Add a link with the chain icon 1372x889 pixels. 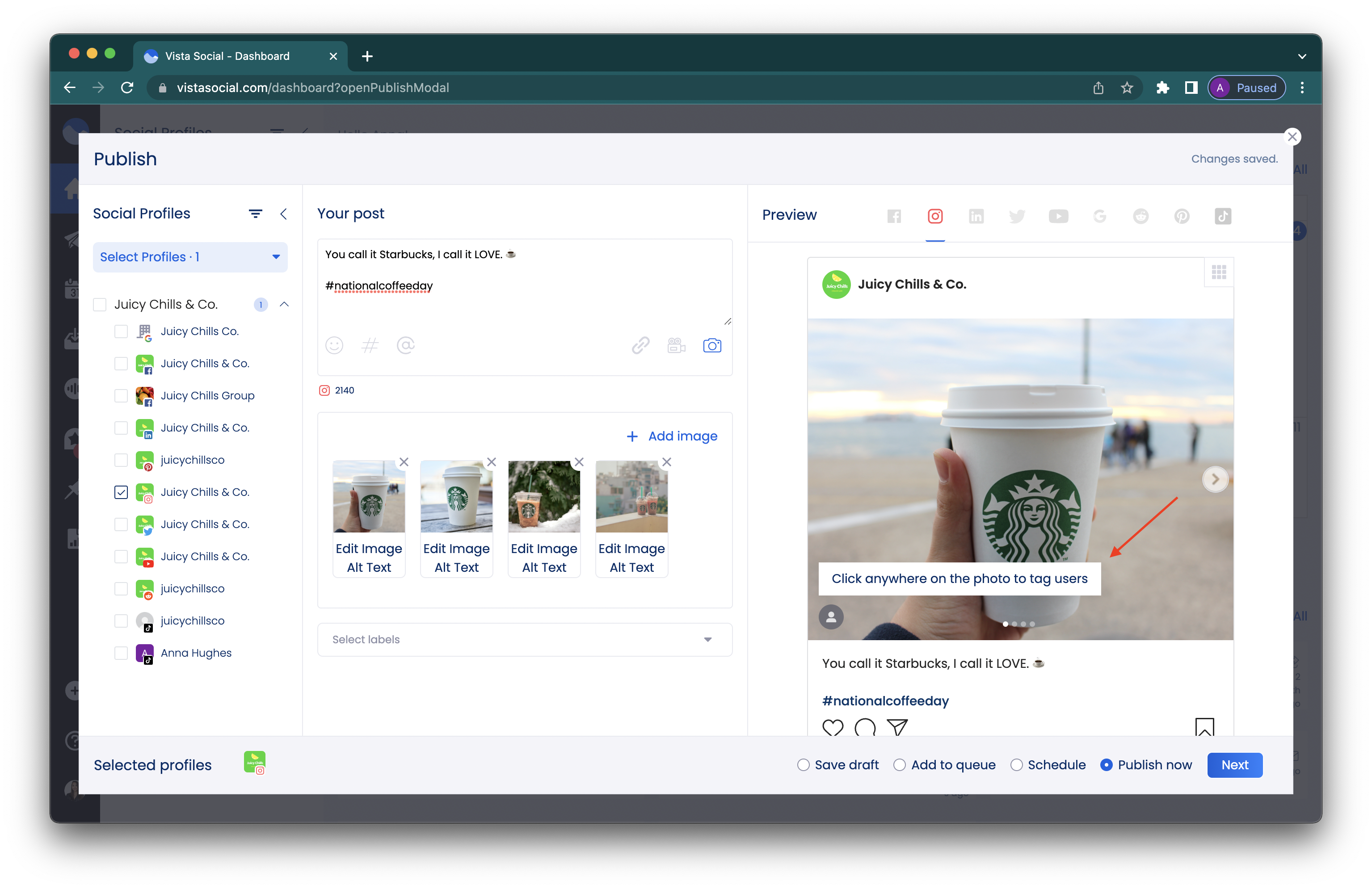point(640,346)
